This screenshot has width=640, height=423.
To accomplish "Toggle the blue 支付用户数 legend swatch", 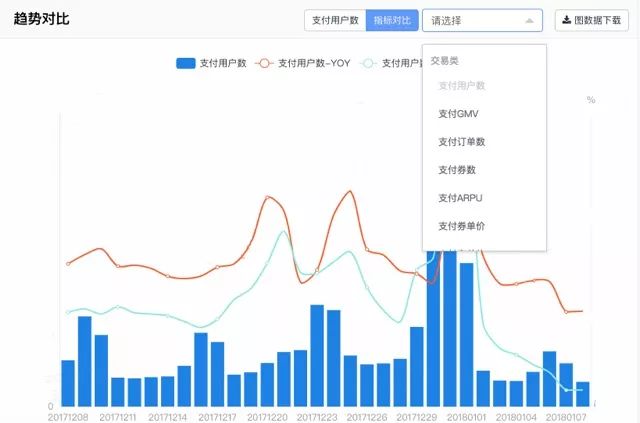I will (186, 63).
